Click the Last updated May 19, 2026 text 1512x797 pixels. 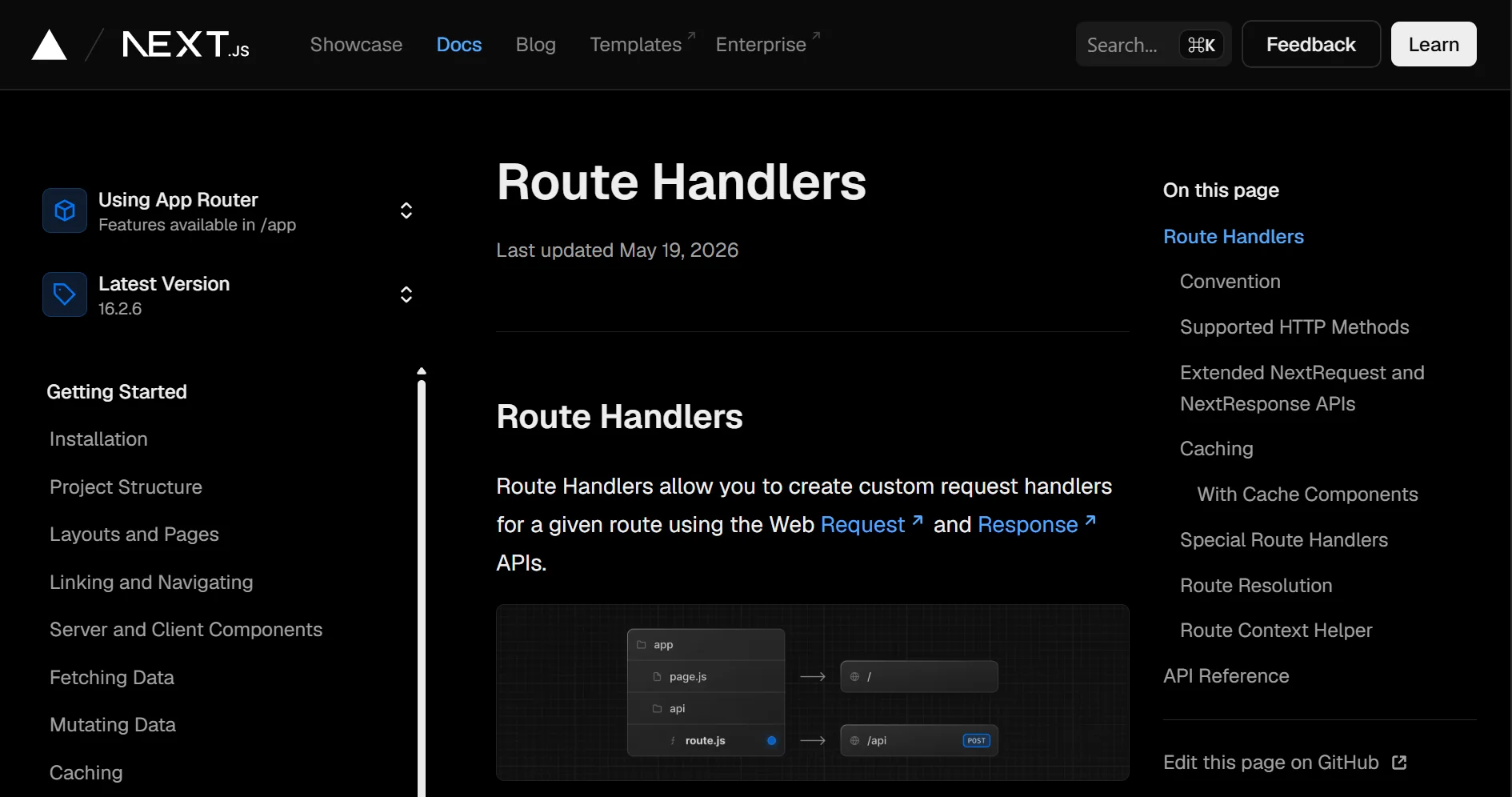617,250
